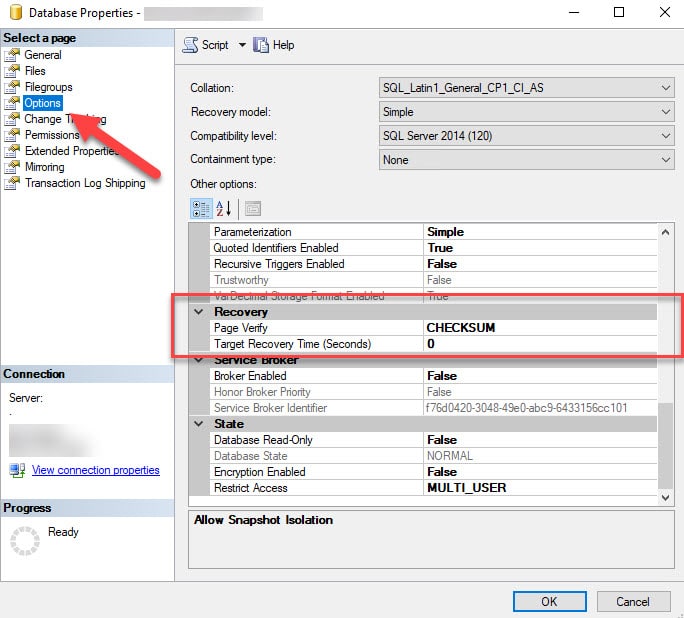Click the options grid scroll-down arrow

point(665,497)
